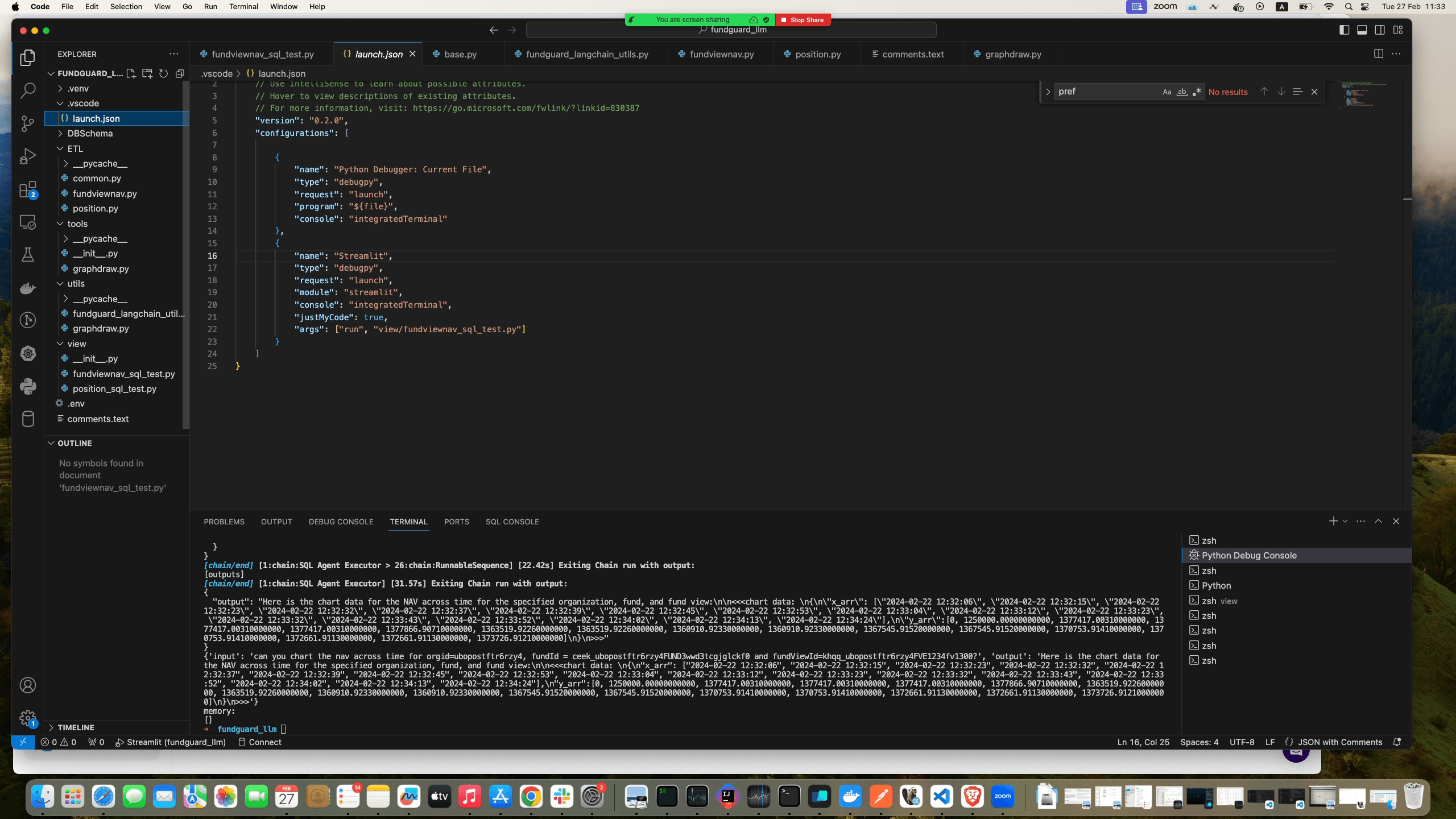This screenshot has width=1456, height=819.
Task: Open the Python view in activity bar
Action: tap(28, 387)
